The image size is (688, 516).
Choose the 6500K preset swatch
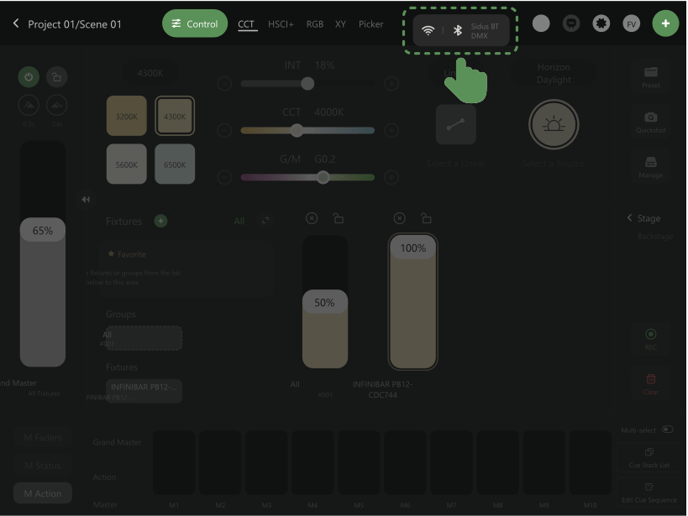tap(175, 164)
